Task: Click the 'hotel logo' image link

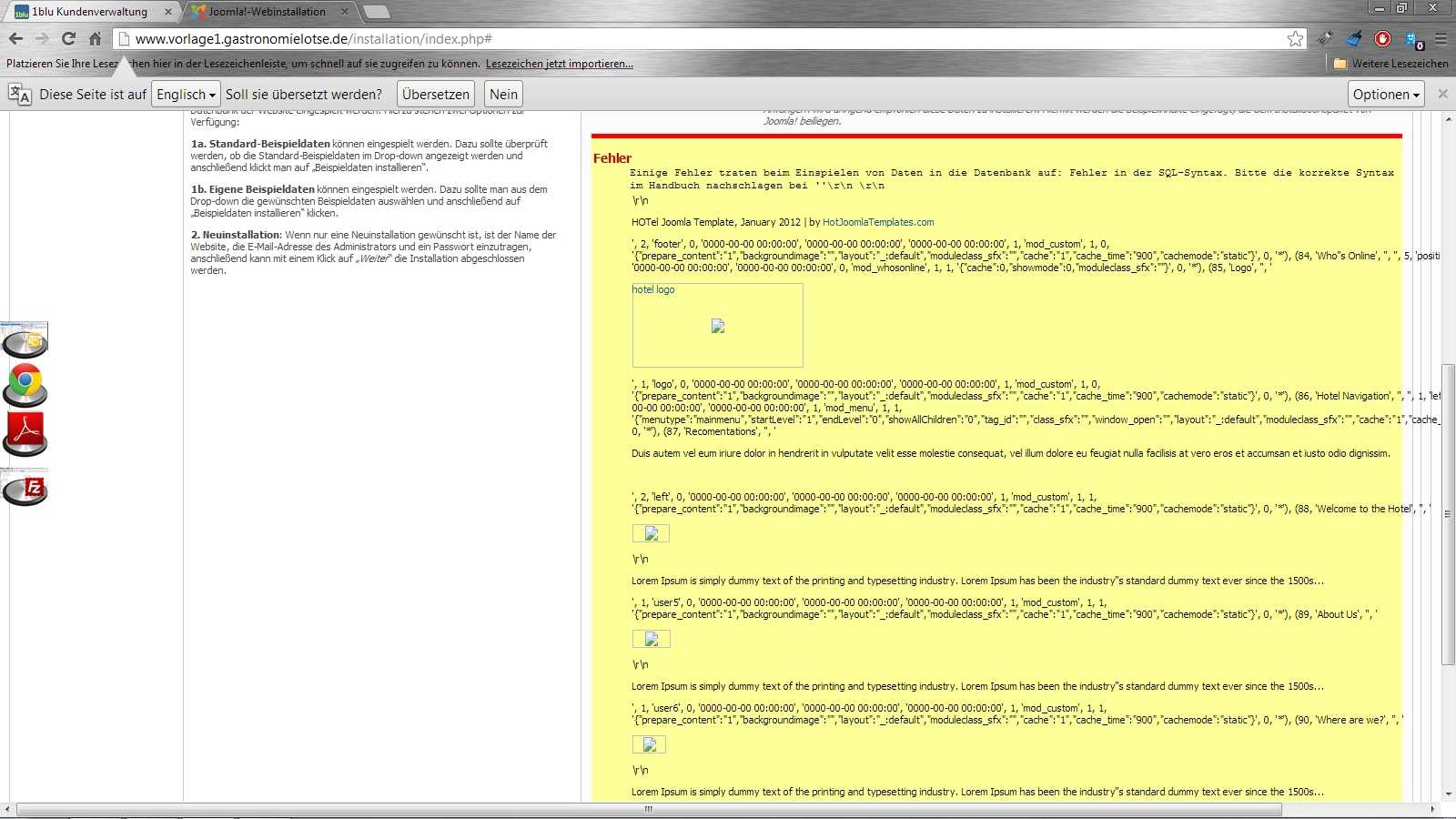Action: tap(653, 289)
